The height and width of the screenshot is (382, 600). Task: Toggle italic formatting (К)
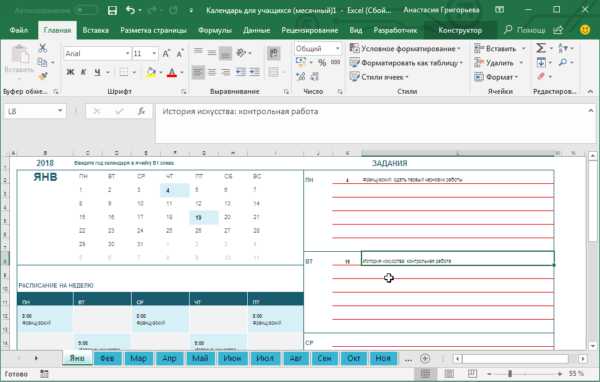click(x=83, y=72)
